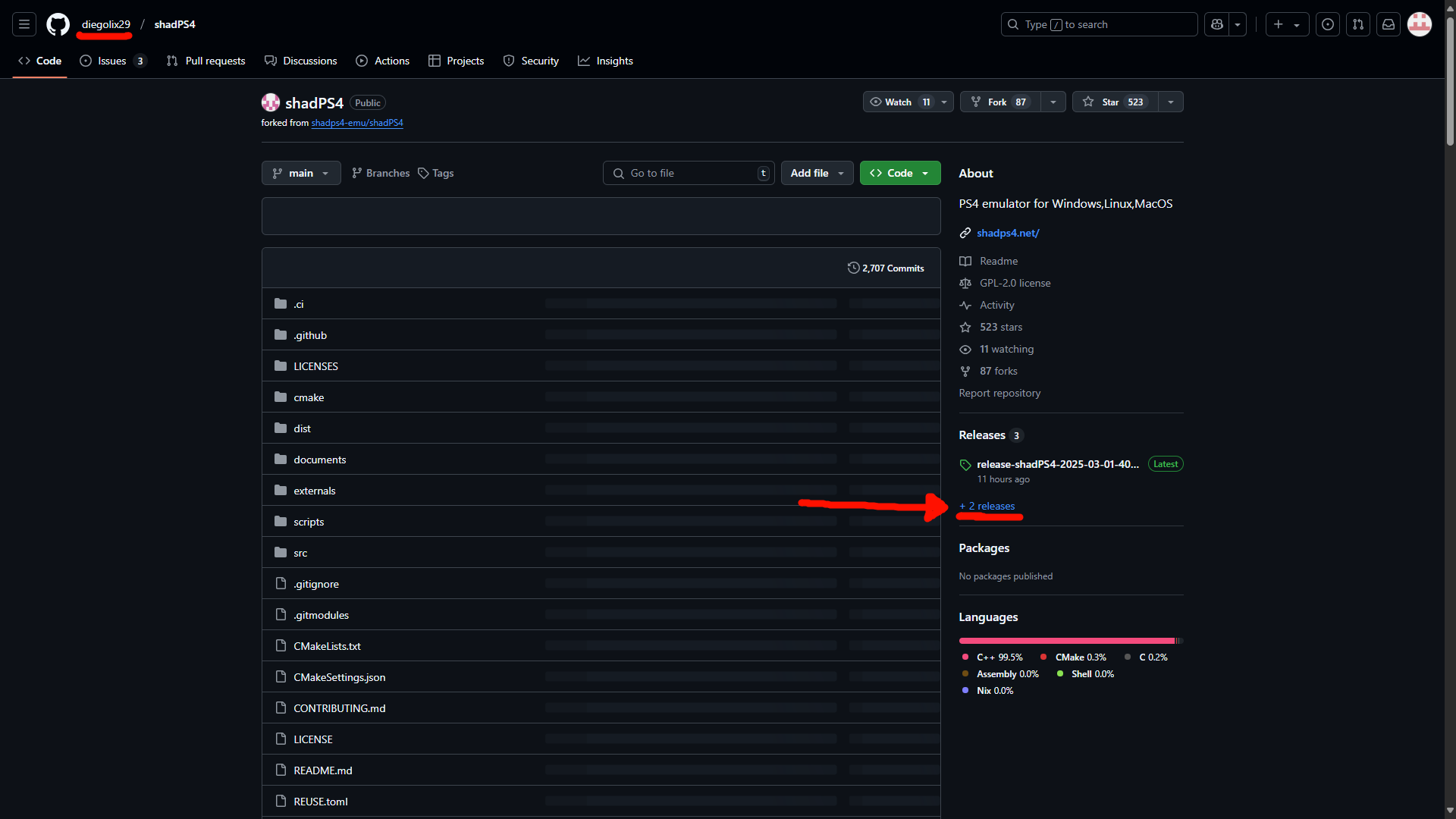The height and width of the screenshot is (819, 1456).
Task: Open the CONTRIBUTING.md file
Action: [340, 708]
